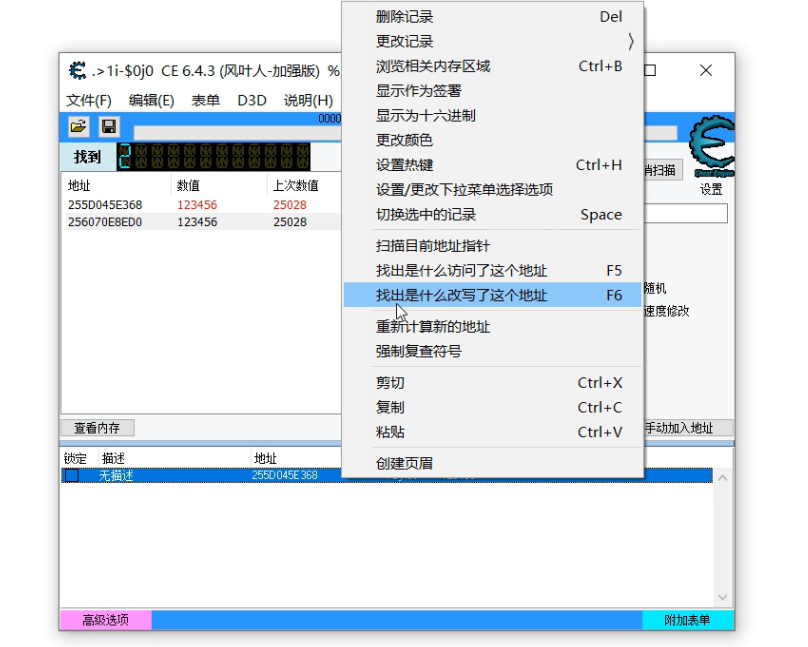
Task: Click the 数值 results column header
Action: tap(188, 185)
